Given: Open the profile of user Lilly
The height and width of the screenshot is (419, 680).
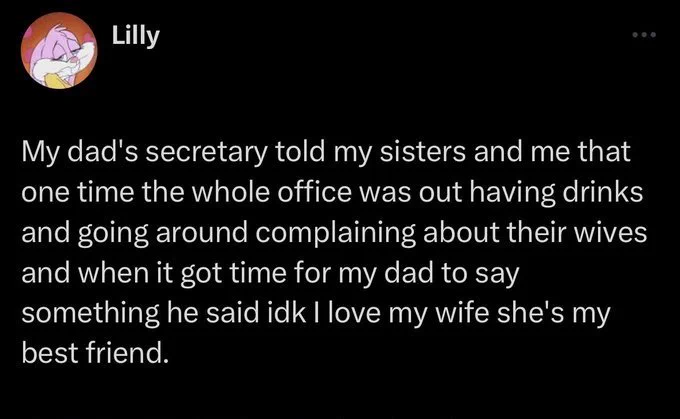Looking at the screenshot, I should 136,36.
